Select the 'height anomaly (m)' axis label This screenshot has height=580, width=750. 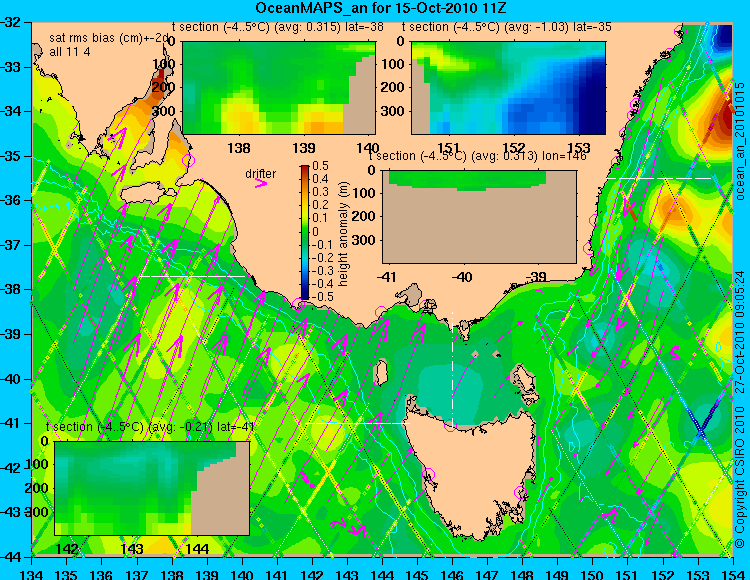click(x=343, y=234)
